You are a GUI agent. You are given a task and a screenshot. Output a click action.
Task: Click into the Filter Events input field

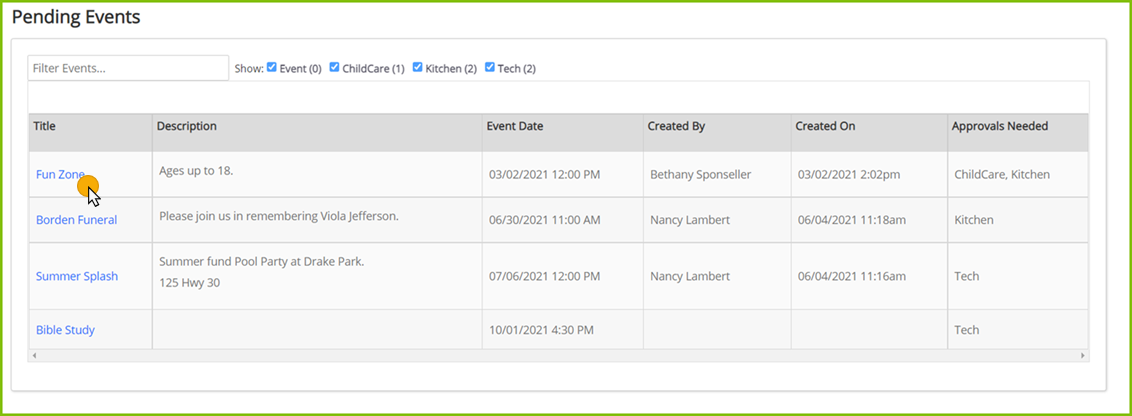click(x=128, y=68)
